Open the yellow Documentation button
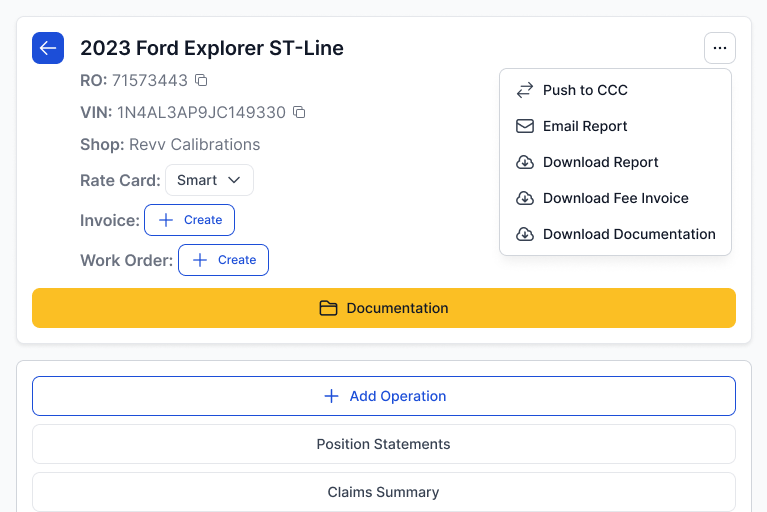Viewport: 767px width, 512px height. tap(384, 308)
